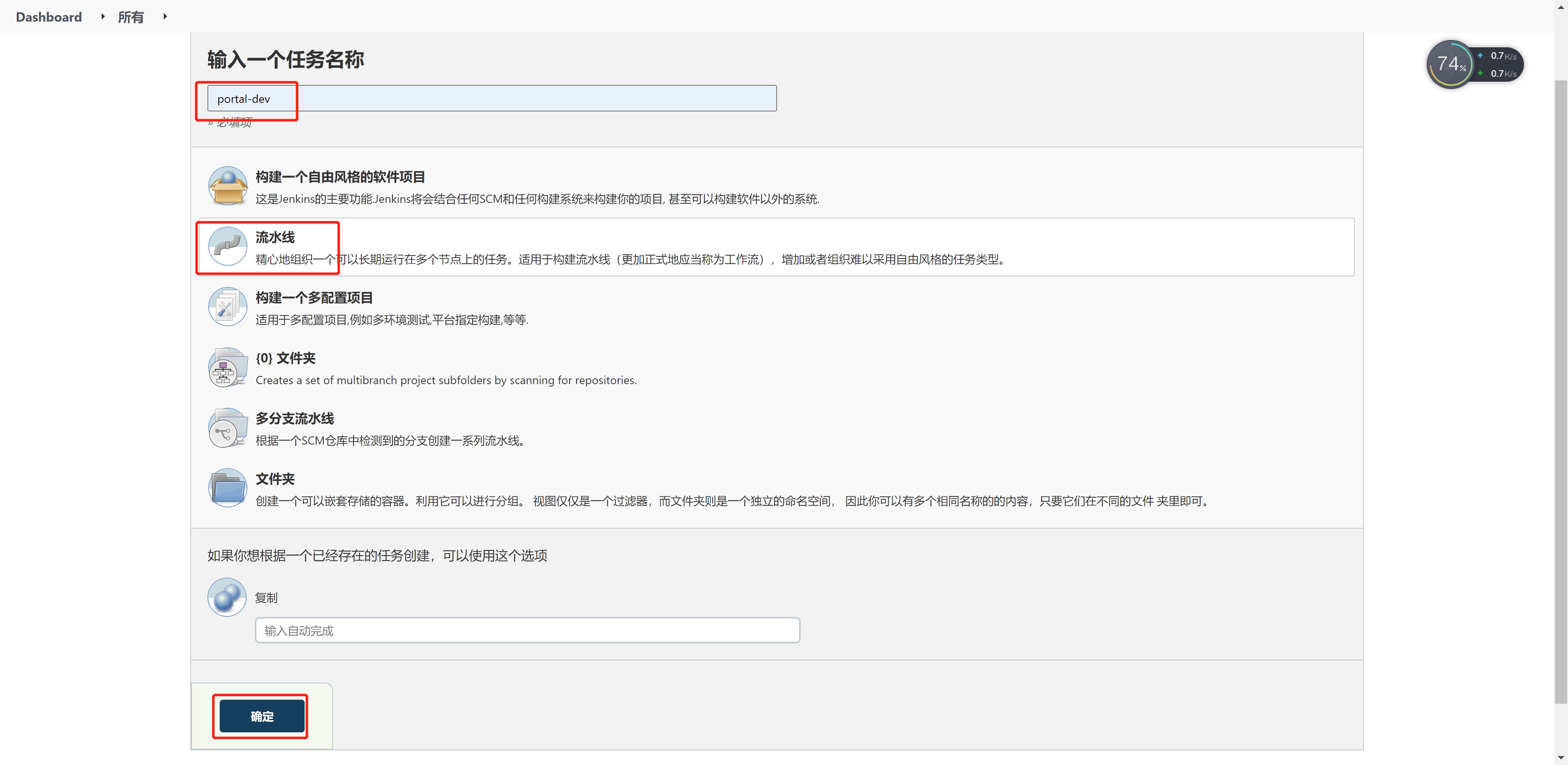Viewport: 1568px width, 765px height.
Task: Choose the 构建一个多配置项目 type
Action: (x=314, y=298)
